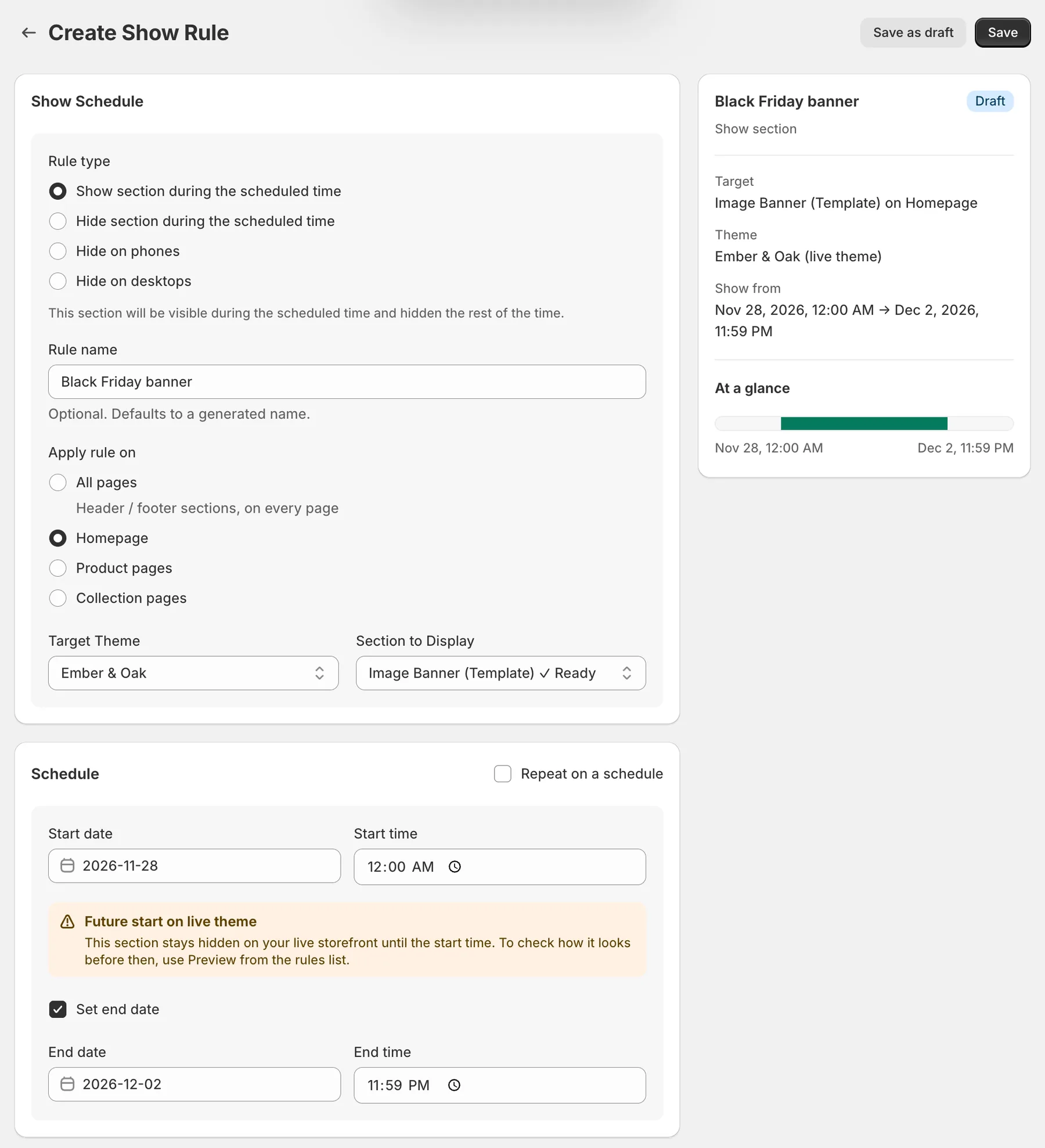Click the 'Future start on live theme' heading

(171, 922)
